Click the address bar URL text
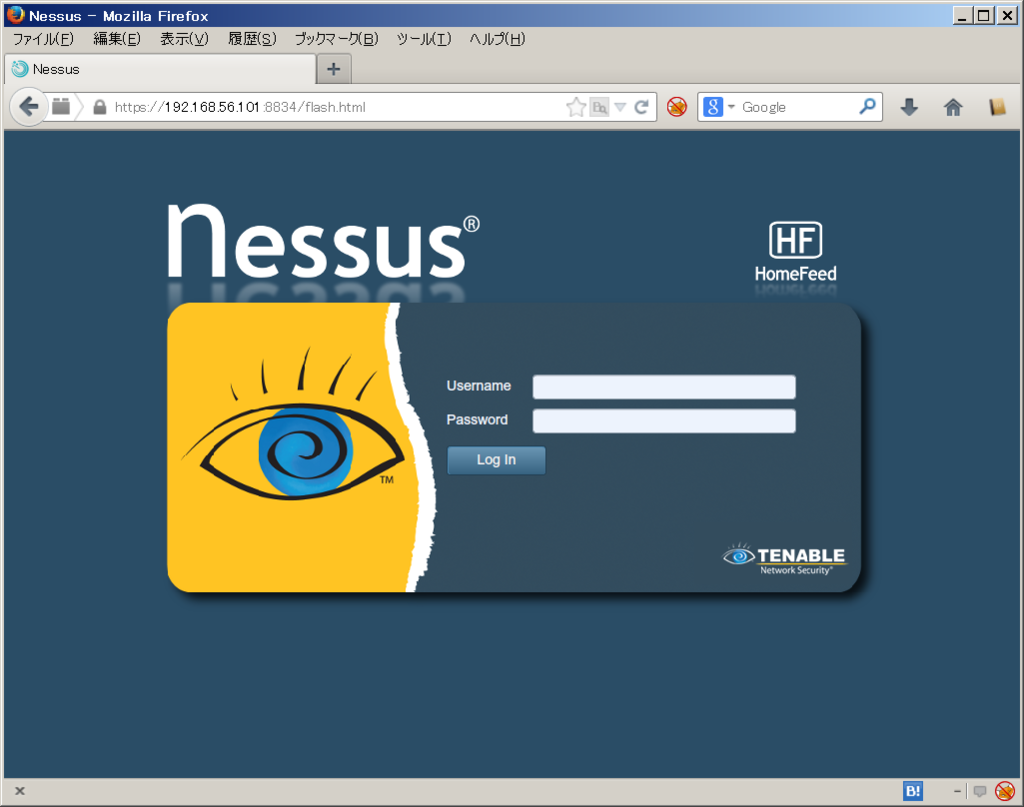The image size is (1024, 807). coord(240,107)
